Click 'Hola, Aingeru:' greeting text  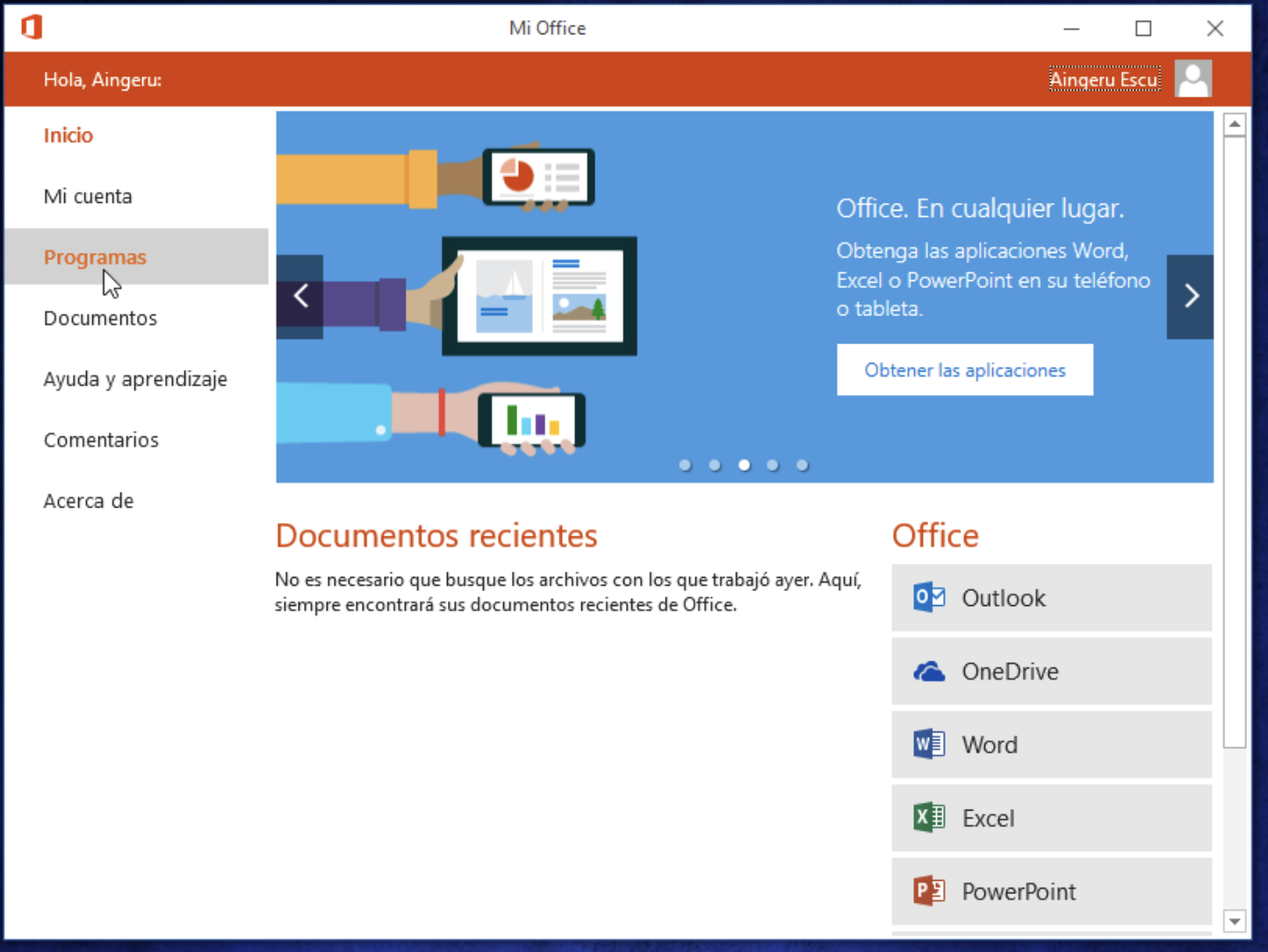pyautogui.click(x=103, y=80)
